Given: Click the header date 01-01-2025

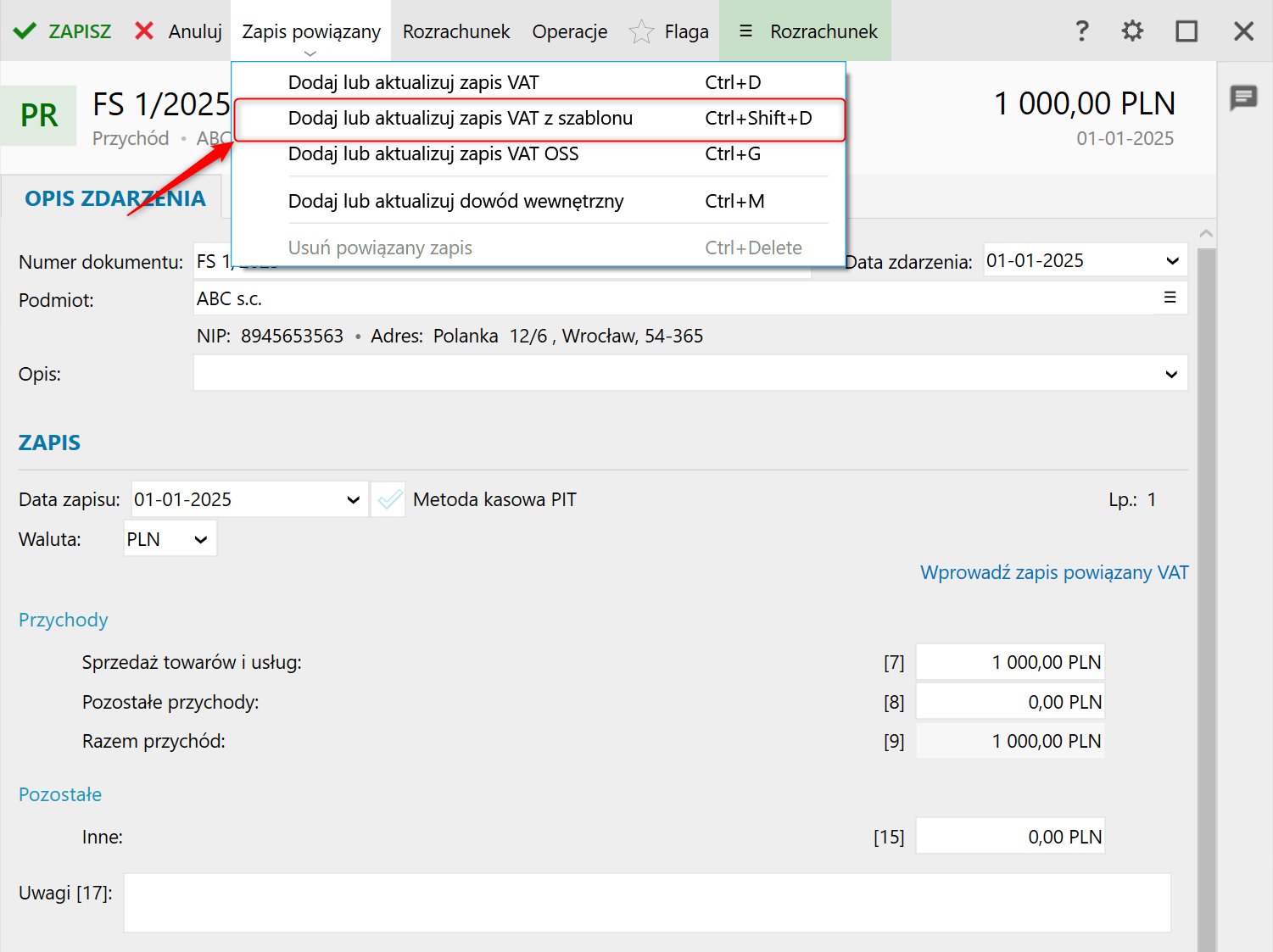Looking at the screenshot, I should pos(1125,138).
